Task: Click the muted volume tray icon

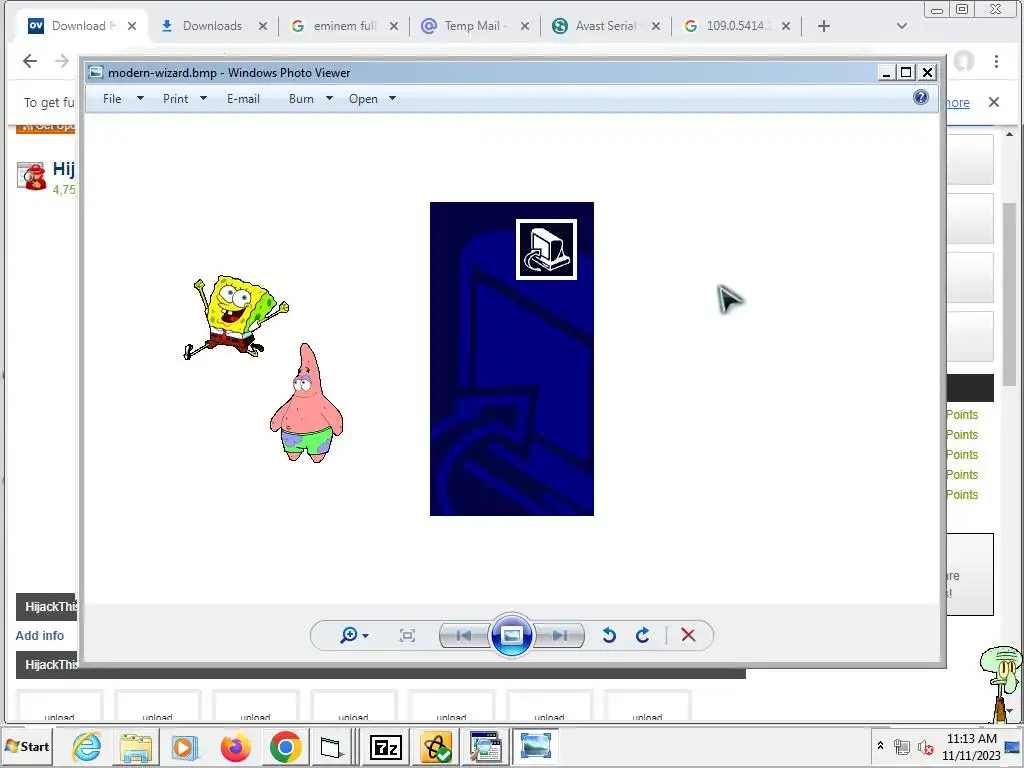Action: coord(925,746)
